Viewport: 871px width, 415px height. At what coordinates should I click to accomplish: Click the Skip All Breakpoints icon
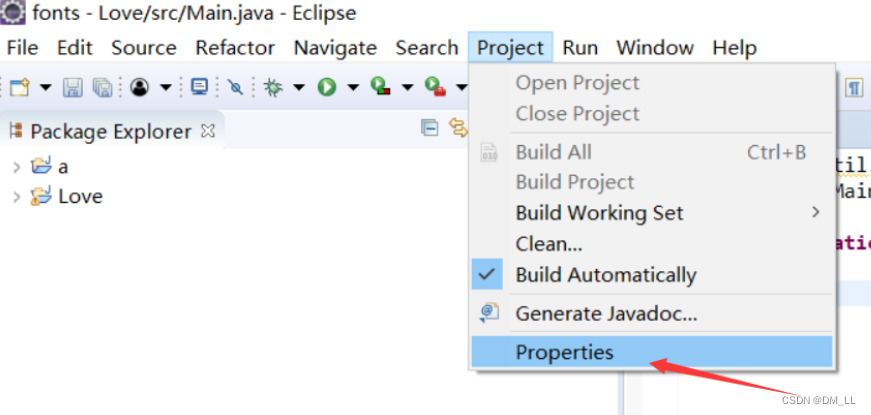coord(236,87)
